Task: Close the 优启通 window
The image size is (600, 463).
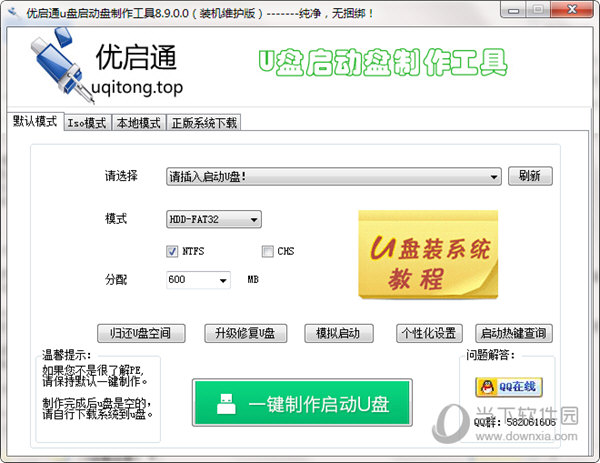Action: tap(572, 10)
